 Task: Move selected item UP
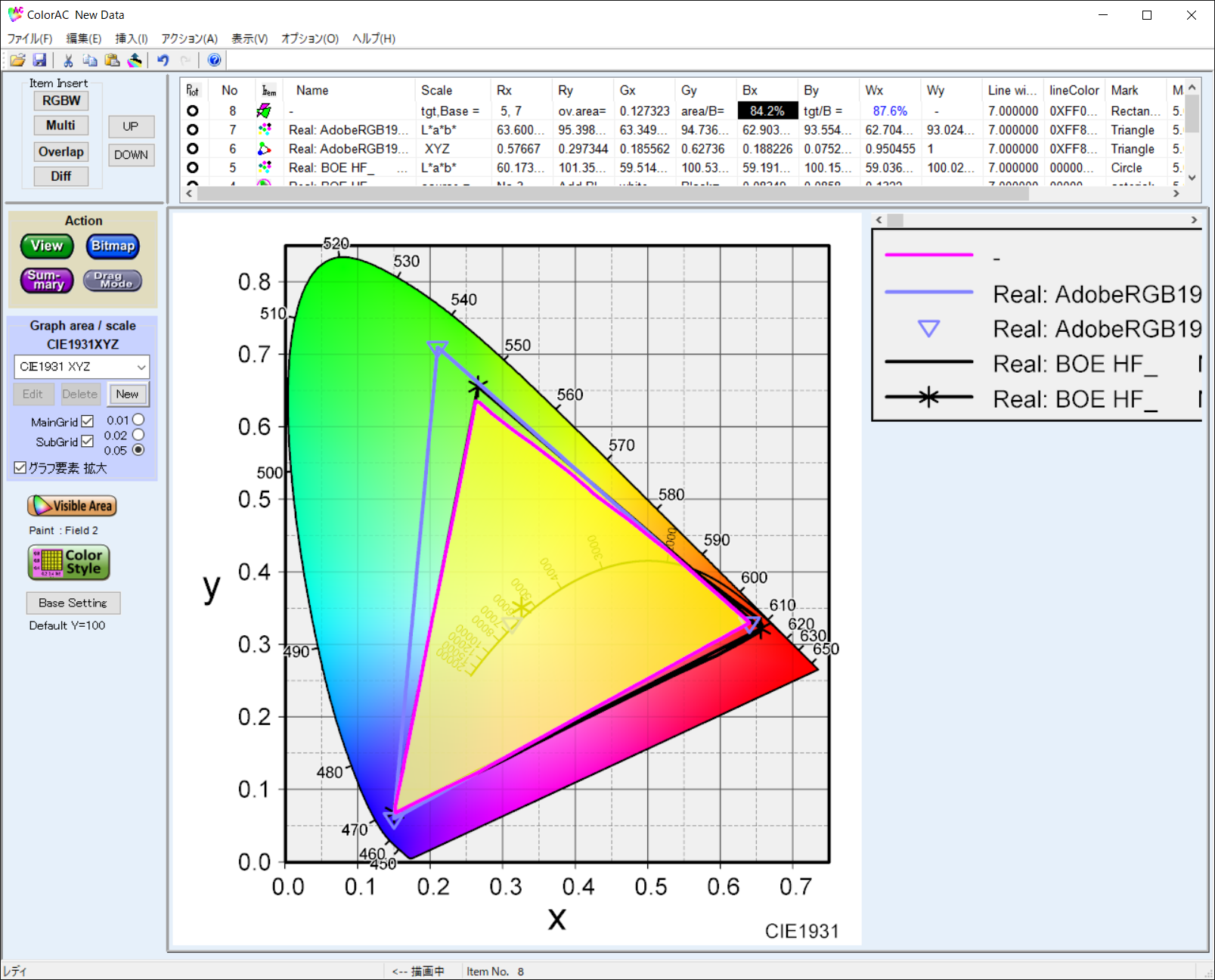click(131, 126)
